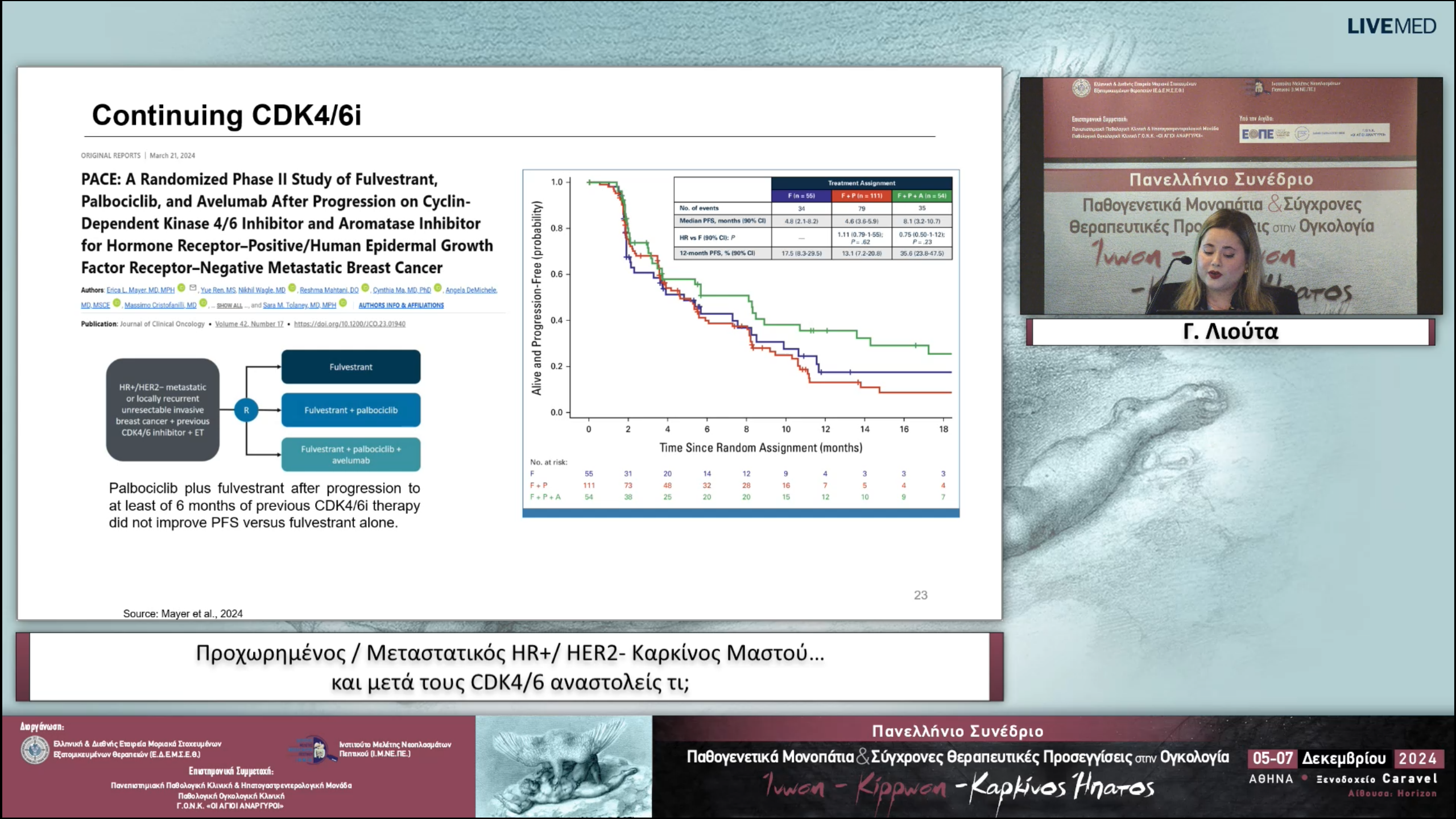Image resolution: width=1456 pixels, height=819 pixels.
Task: Click the ORCID icon after Sara M. Tolaney
Action: click(x=343, y=303)
